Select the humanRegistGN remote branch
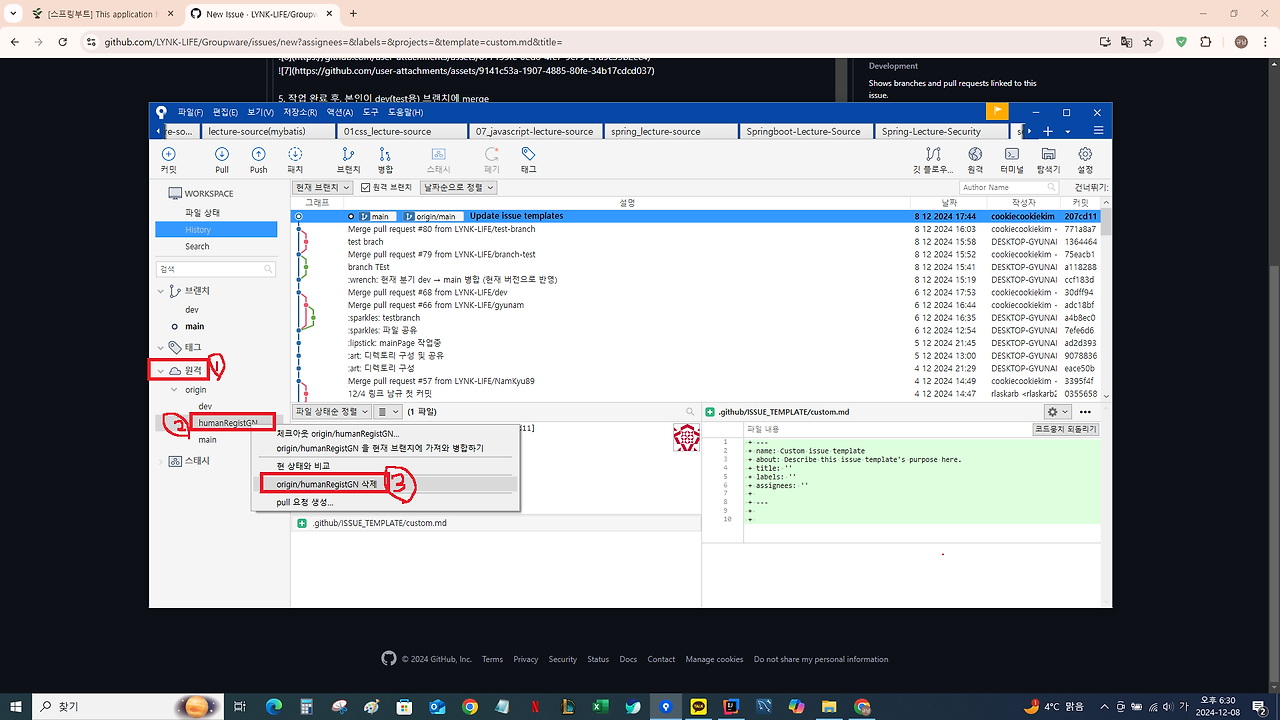This screenshot has height=720, width=1280. pos(227,423)
